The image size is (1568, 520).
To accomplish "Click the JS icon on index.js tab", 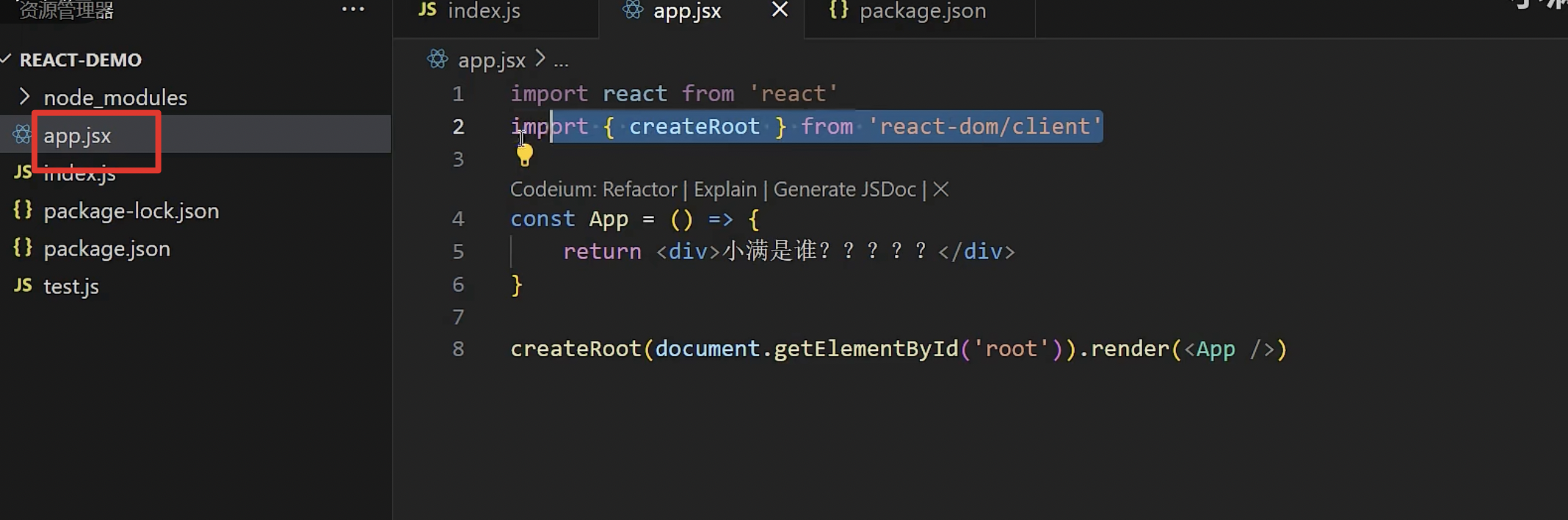I will (427, 9).
